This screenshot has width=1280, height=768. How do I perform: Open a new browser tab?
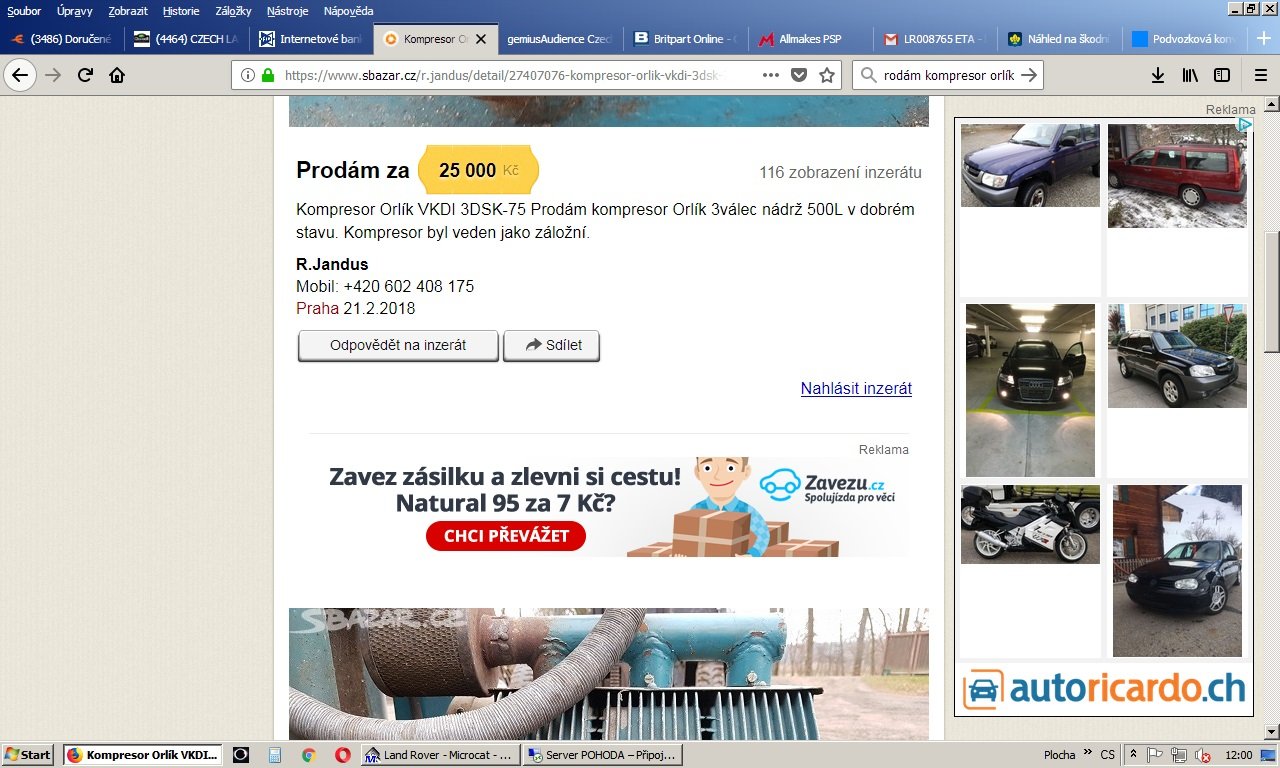(1263, 38)
